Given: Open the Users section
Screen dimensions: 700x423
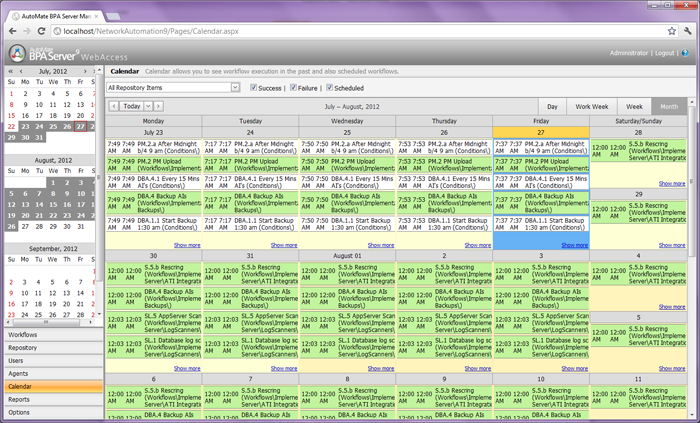Looking at the screenshot, I should click(x=54, y=361).
